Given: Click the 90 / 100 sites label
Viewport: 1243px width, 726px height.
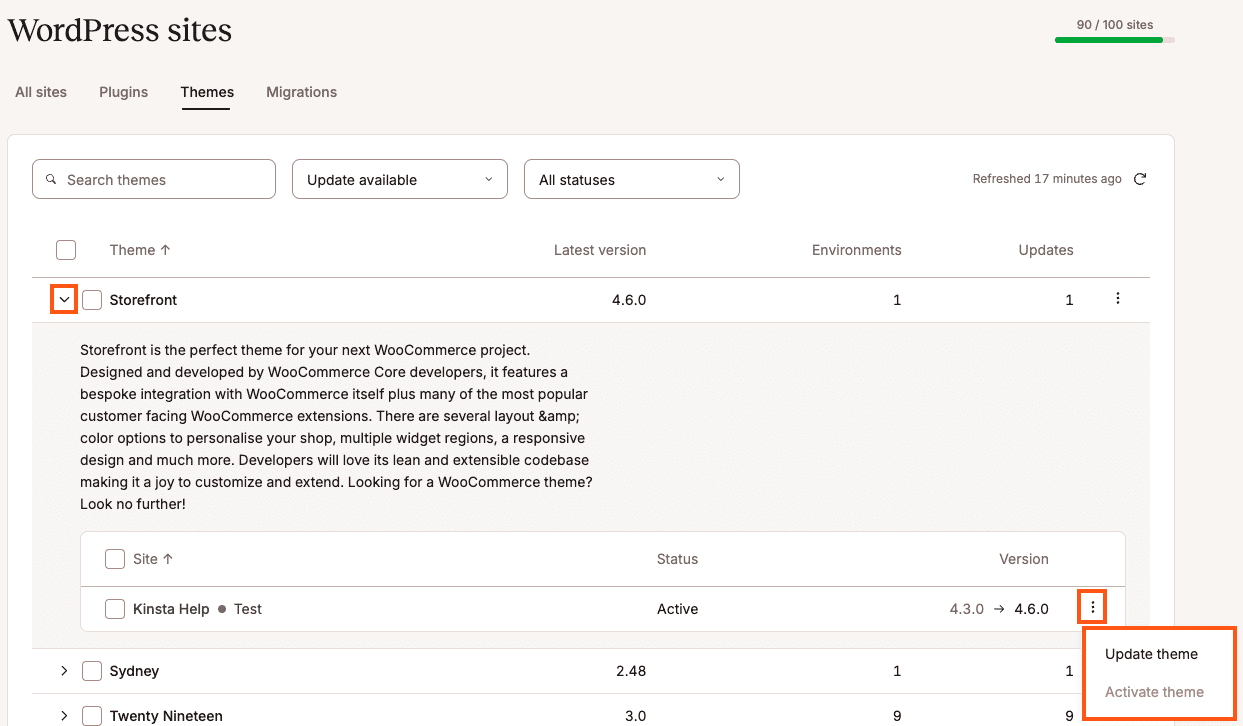Looking at the screenshot, I should pyautogui.click(x=1115, y=25).
